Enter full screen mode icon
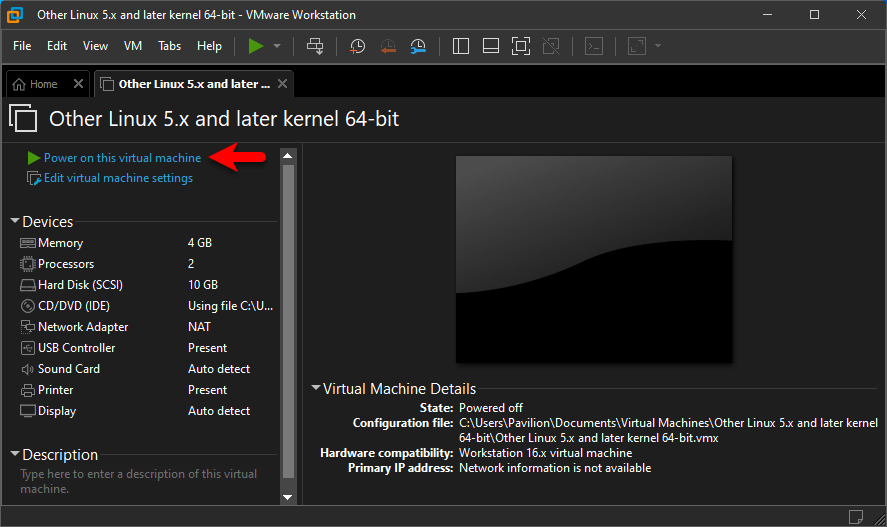 [520, 46]
